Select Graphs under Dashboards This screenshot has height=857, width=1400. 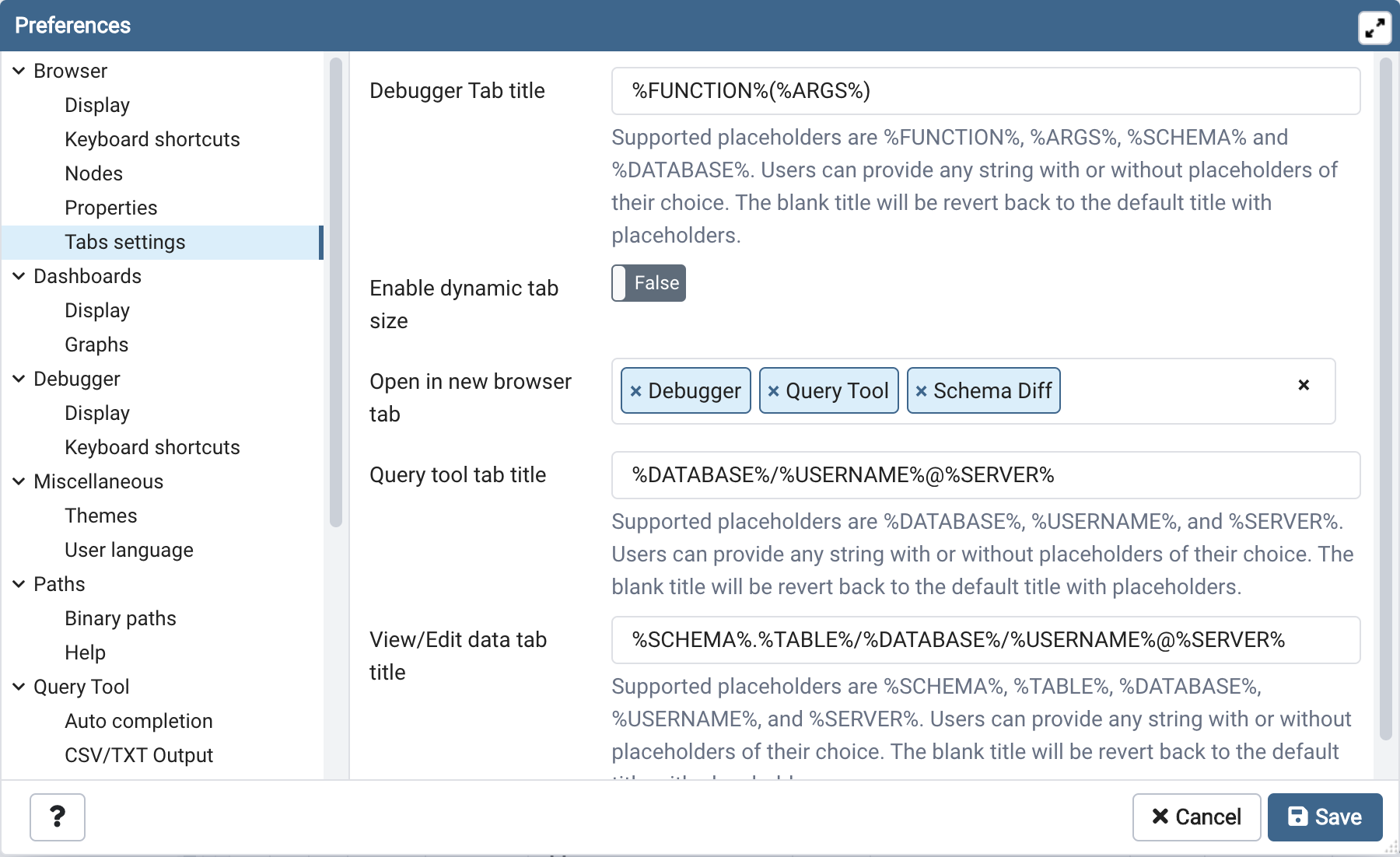tap(96, 345)
